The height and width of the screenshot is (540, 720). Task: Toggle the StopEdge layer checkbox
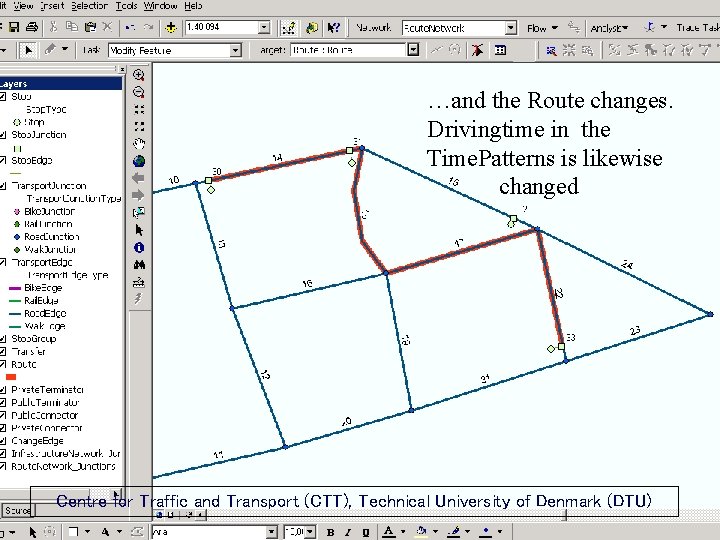3,160
